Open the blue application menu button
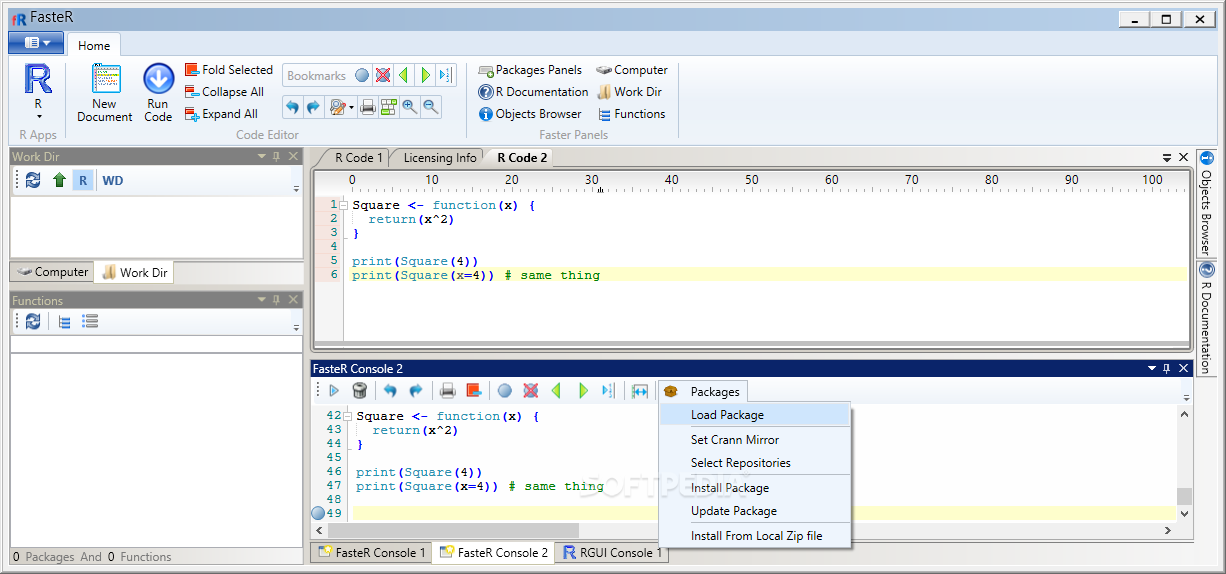1226x574 pixels. point(36,43)
